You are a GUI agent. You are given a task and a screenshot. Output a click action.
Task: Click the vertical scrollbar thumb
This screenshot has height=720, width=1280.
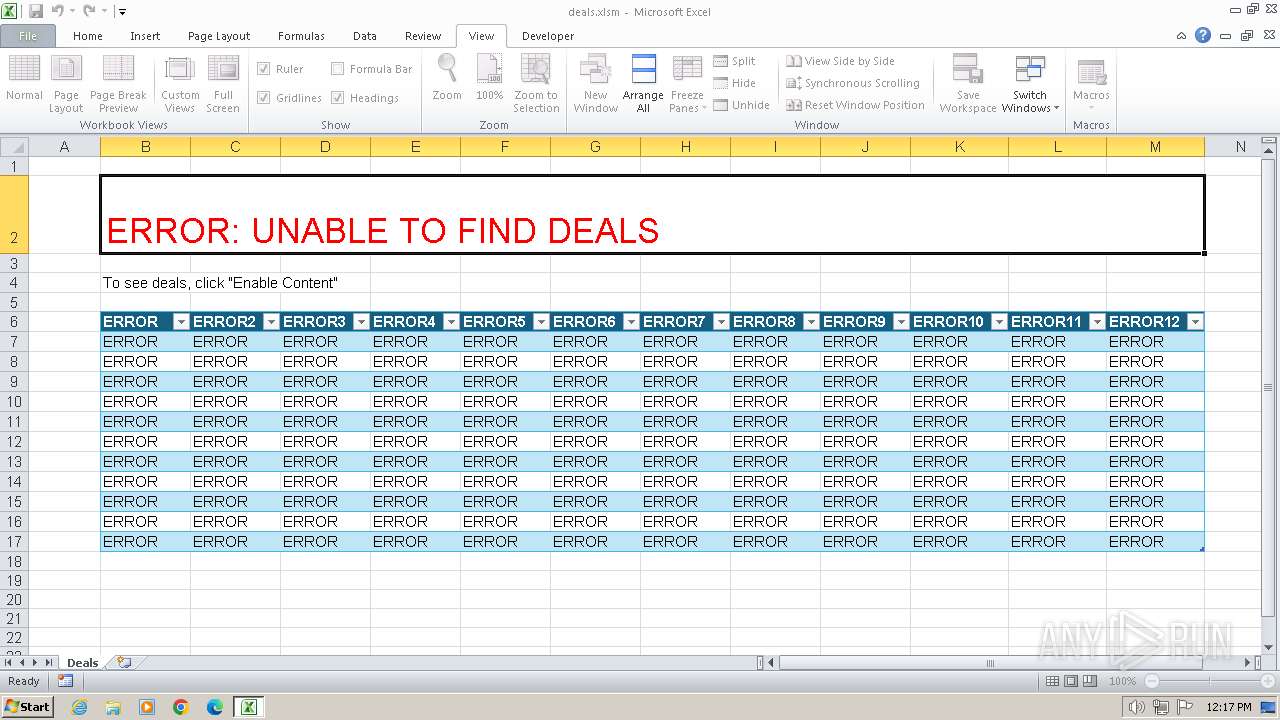[1268, 387]
